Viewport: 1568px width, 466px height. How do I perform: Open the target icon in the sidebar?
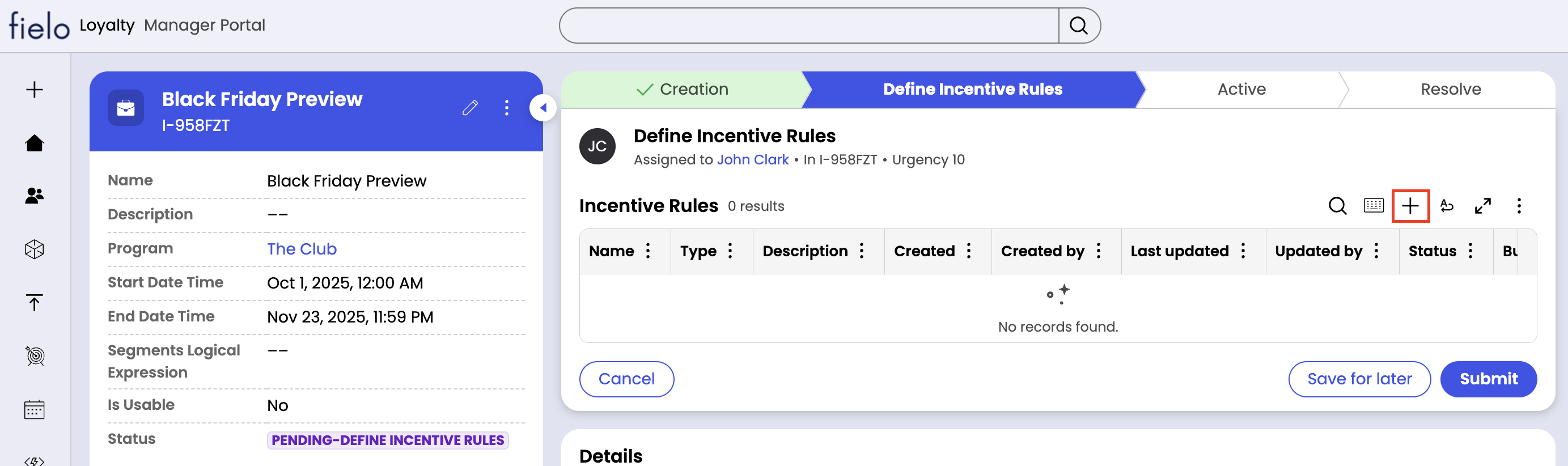pos(35,356)
